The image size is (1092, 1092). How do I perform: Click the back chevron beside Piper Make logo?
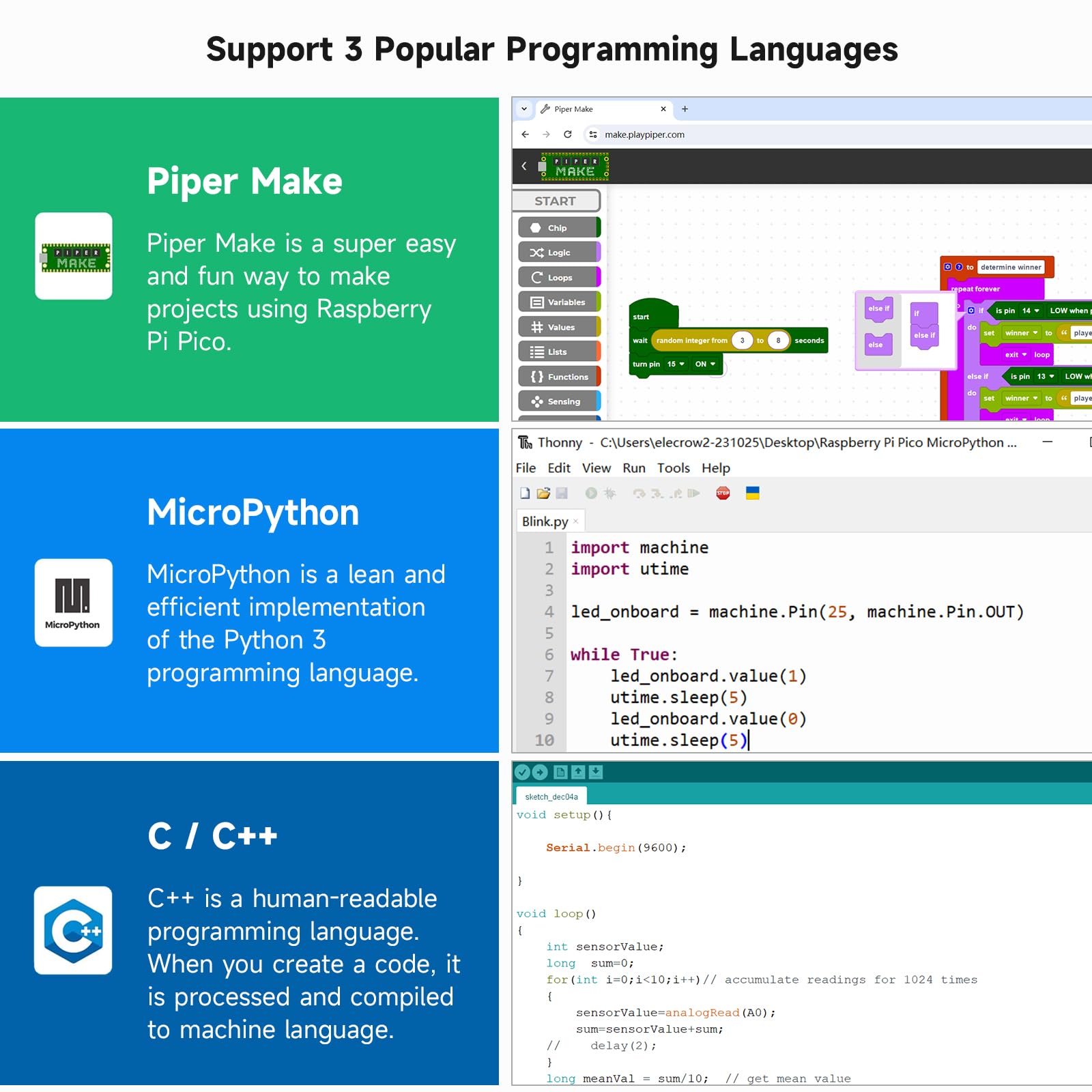coord(524,166)
